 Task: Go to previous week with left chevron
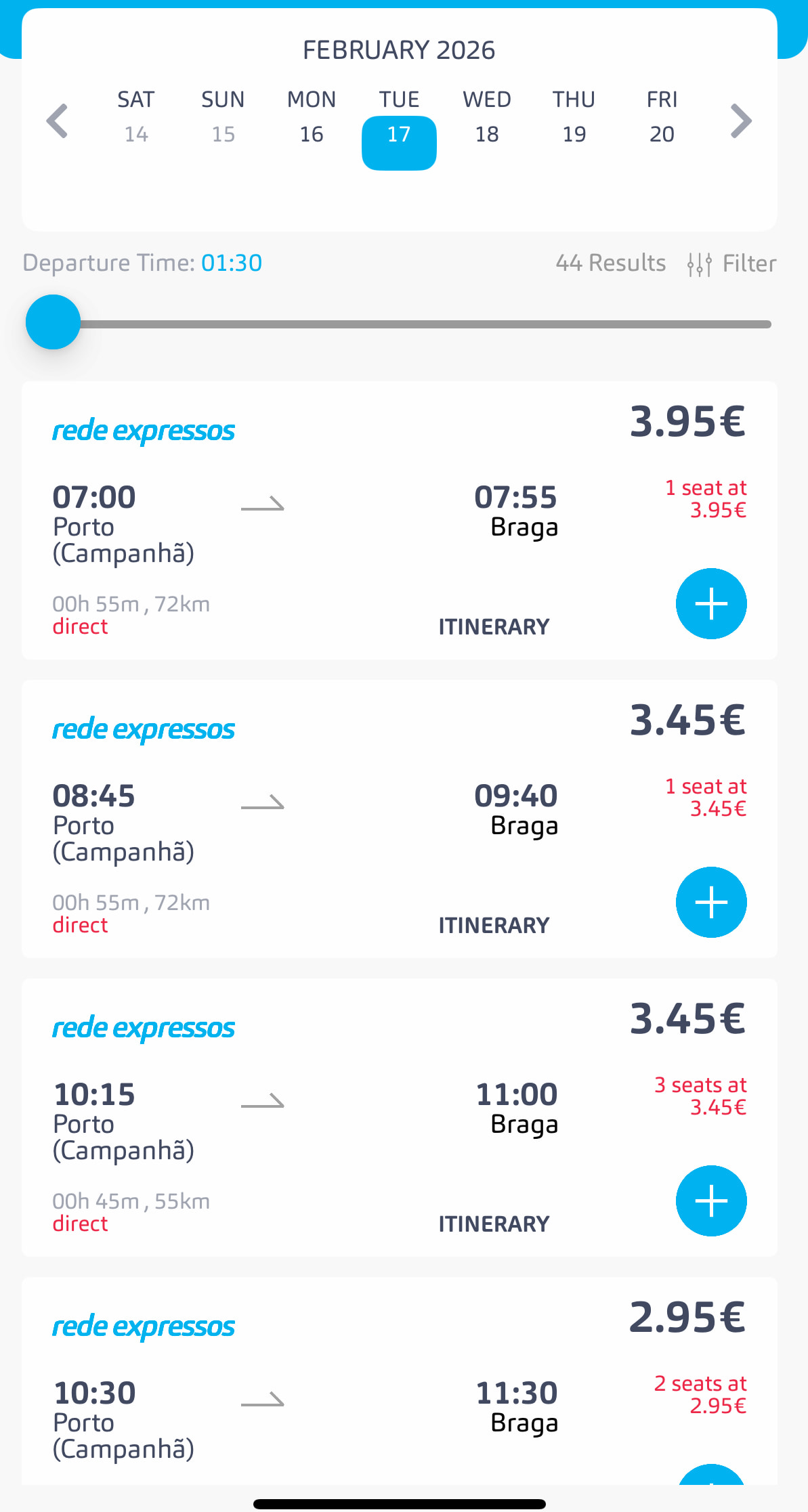[x=58, y=121]
